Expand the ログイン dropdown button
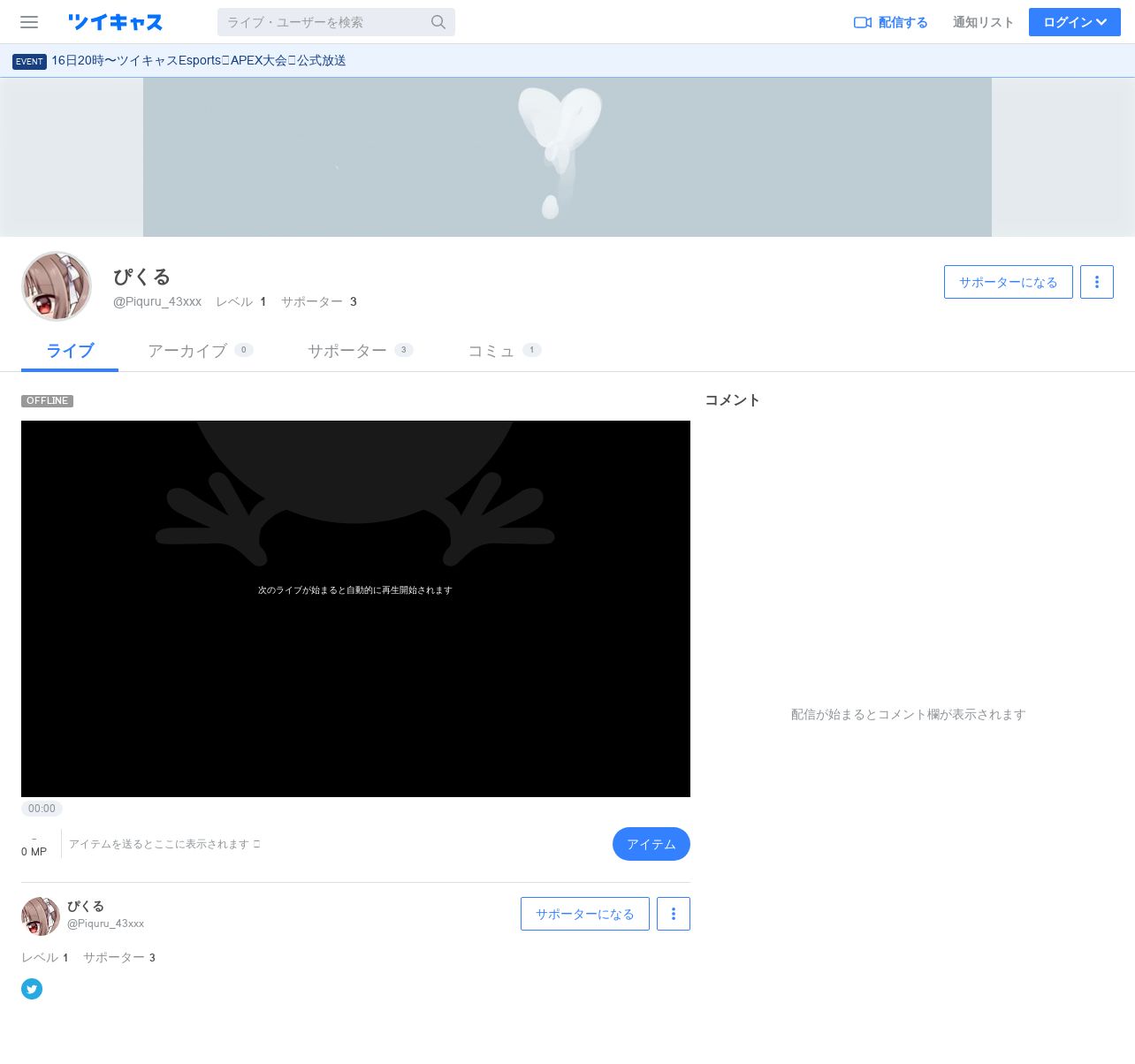Viewport: 1135px width, 1064px height. [1075, 22]
